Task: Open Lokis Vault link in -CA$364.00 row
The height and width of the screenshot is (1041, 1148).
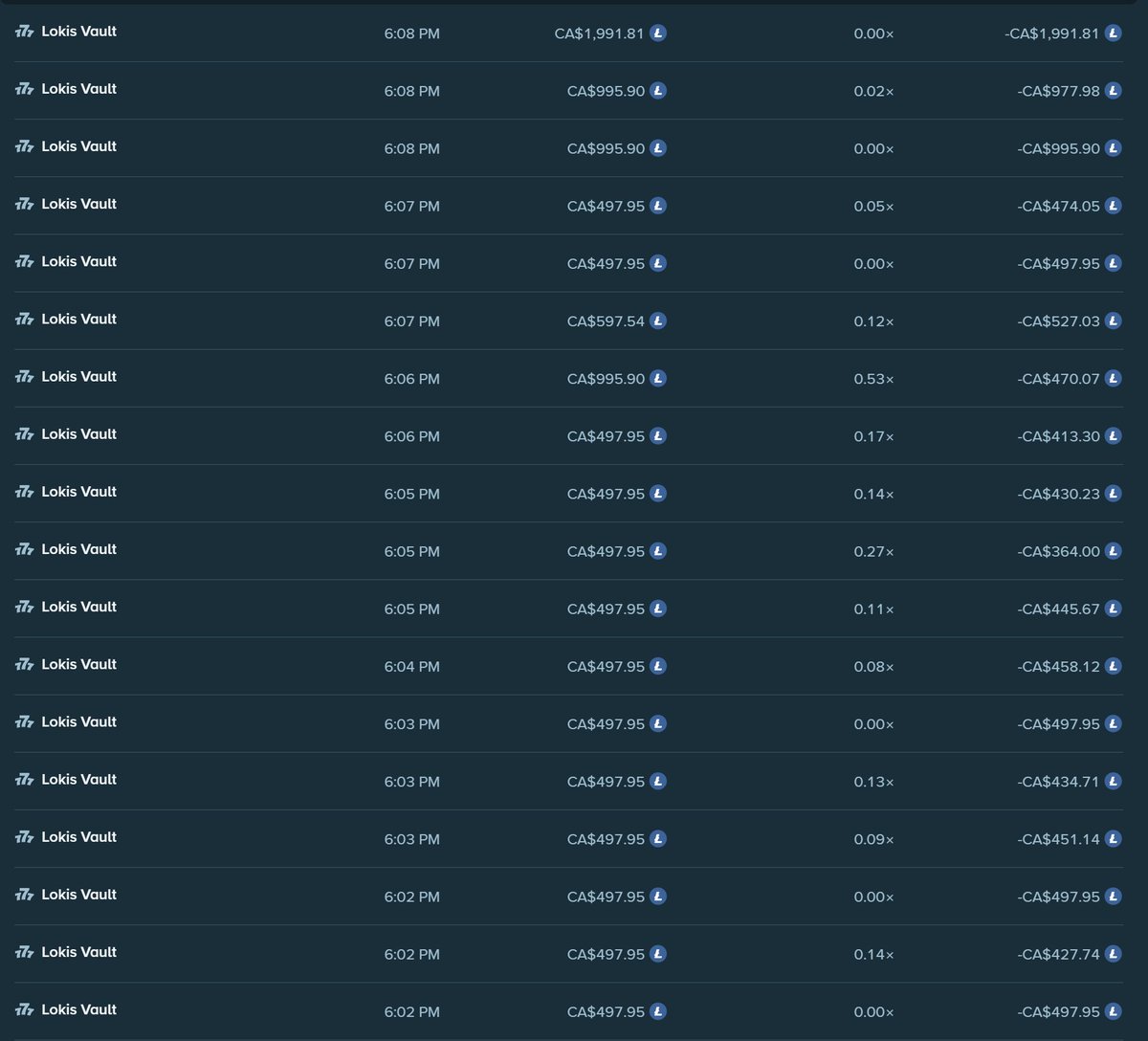Action: click(79, 549)
